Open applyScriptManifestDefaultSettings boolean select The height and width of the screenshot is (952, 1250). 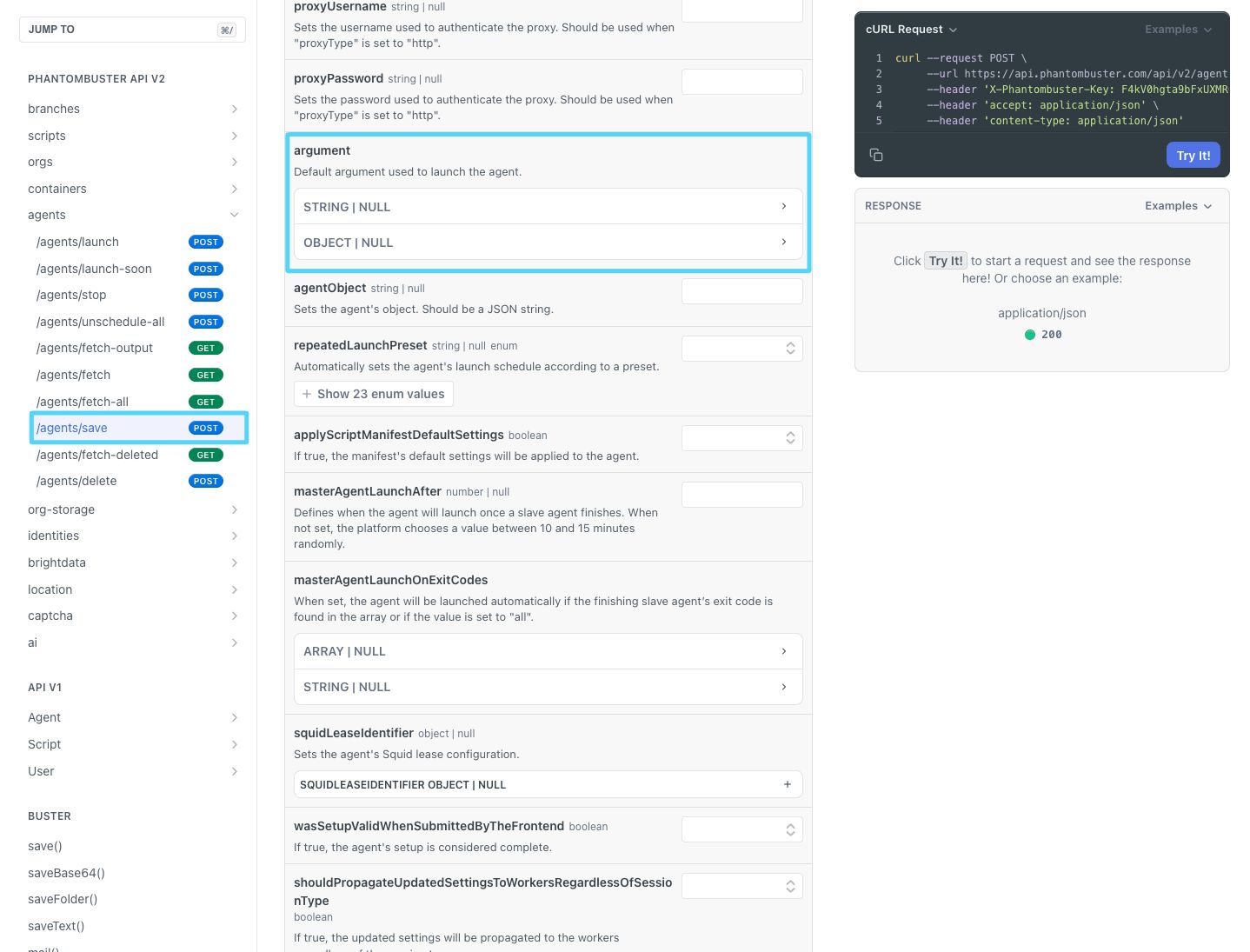pos(742,438)
